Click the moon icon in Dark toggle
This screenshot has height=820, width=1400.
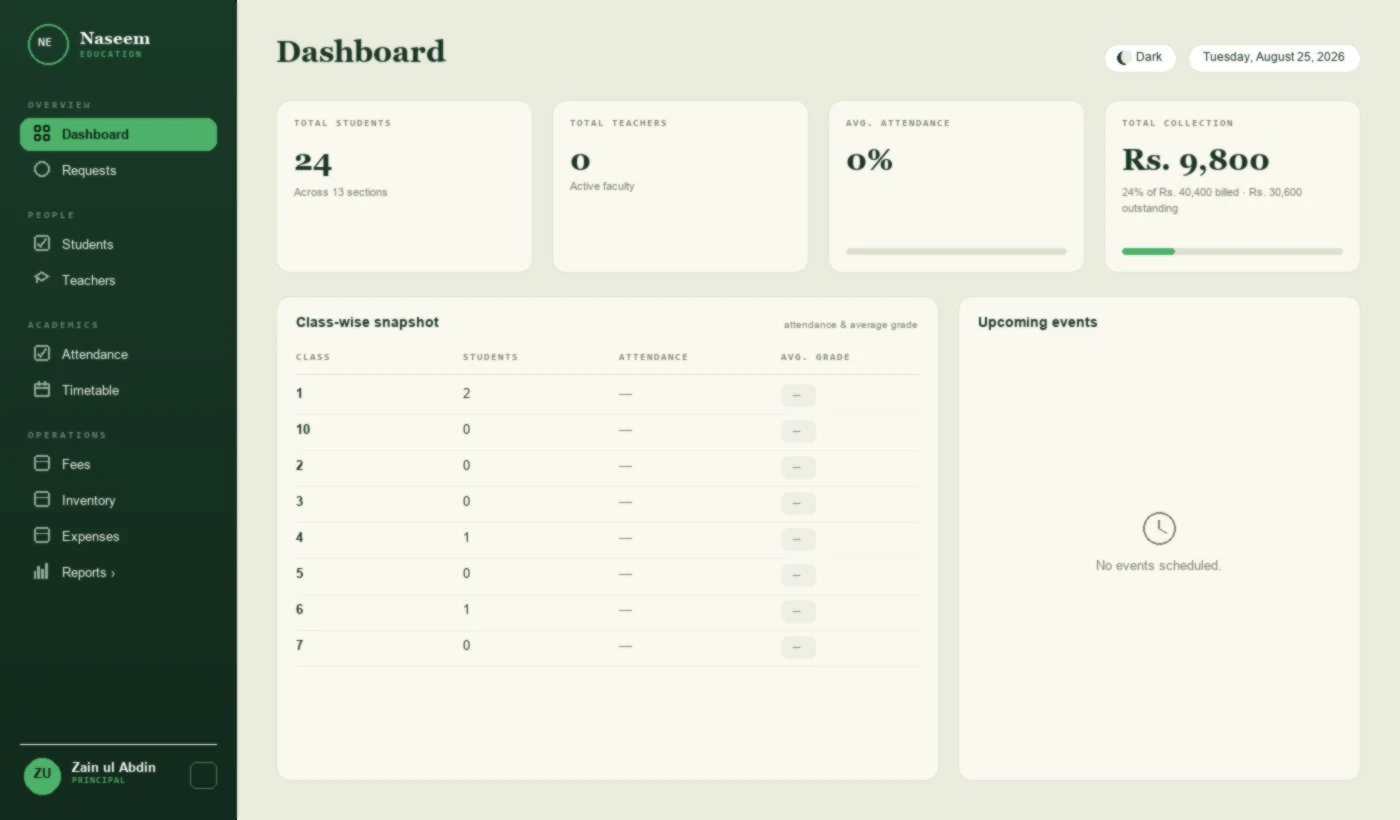pyautogui.click(x=1124, y=57)
